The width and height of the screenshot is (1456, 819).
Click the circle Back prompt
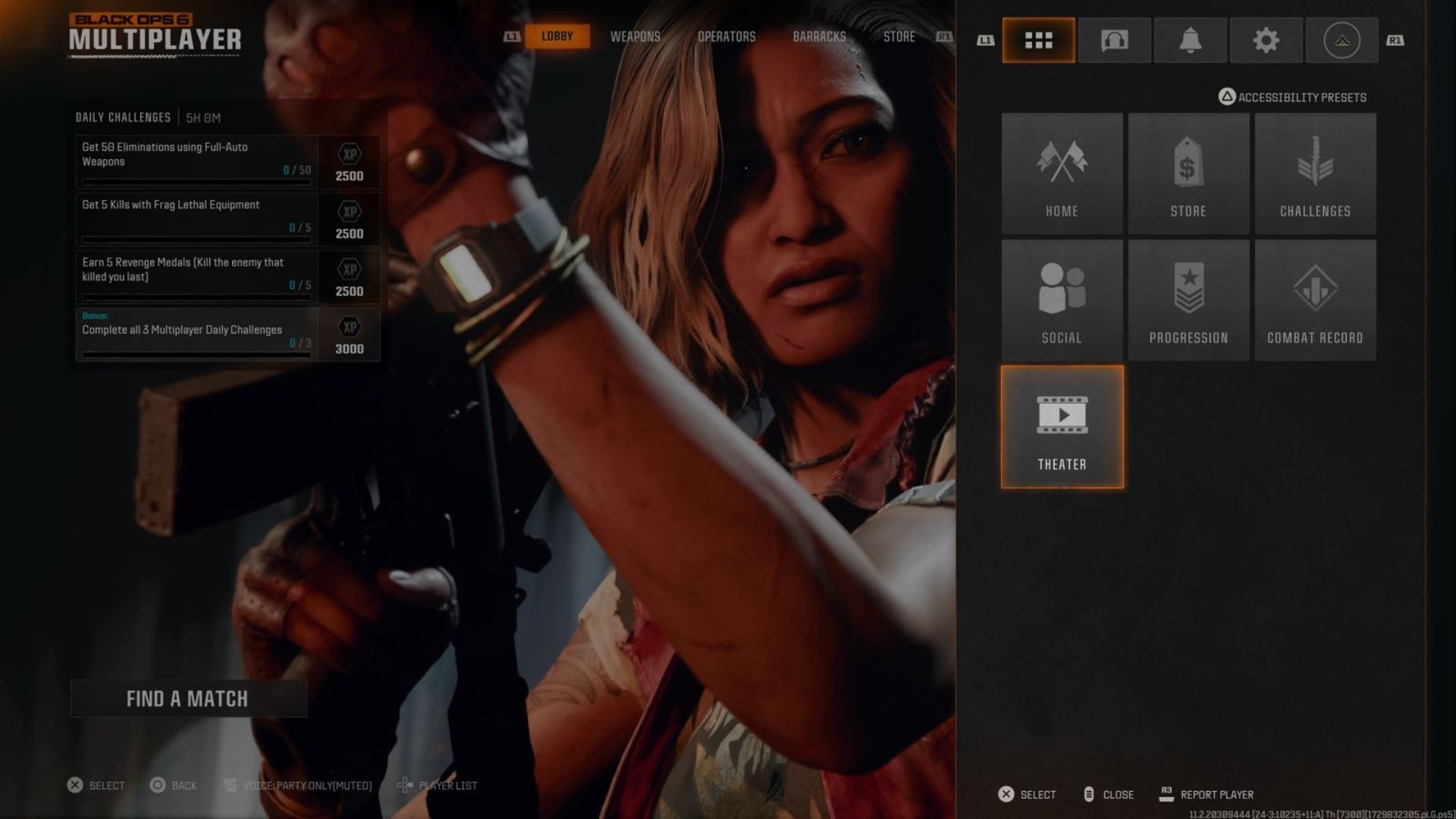173,785
